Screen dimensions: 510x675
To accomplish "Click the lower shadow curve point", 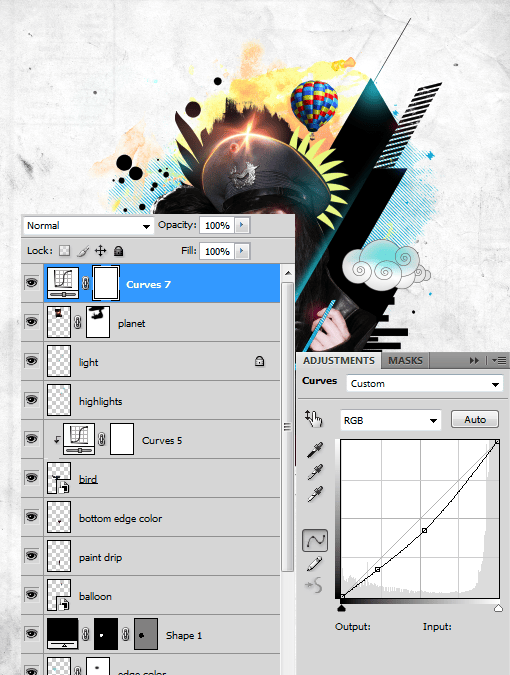I will pos(377,570).
